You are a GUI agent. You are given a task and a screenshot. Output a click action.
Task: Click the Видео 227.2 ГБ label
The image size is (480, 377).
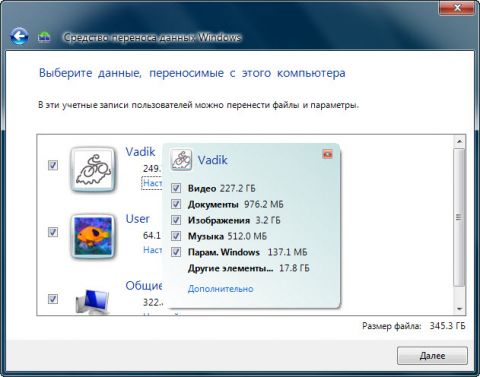pos(222,188)
